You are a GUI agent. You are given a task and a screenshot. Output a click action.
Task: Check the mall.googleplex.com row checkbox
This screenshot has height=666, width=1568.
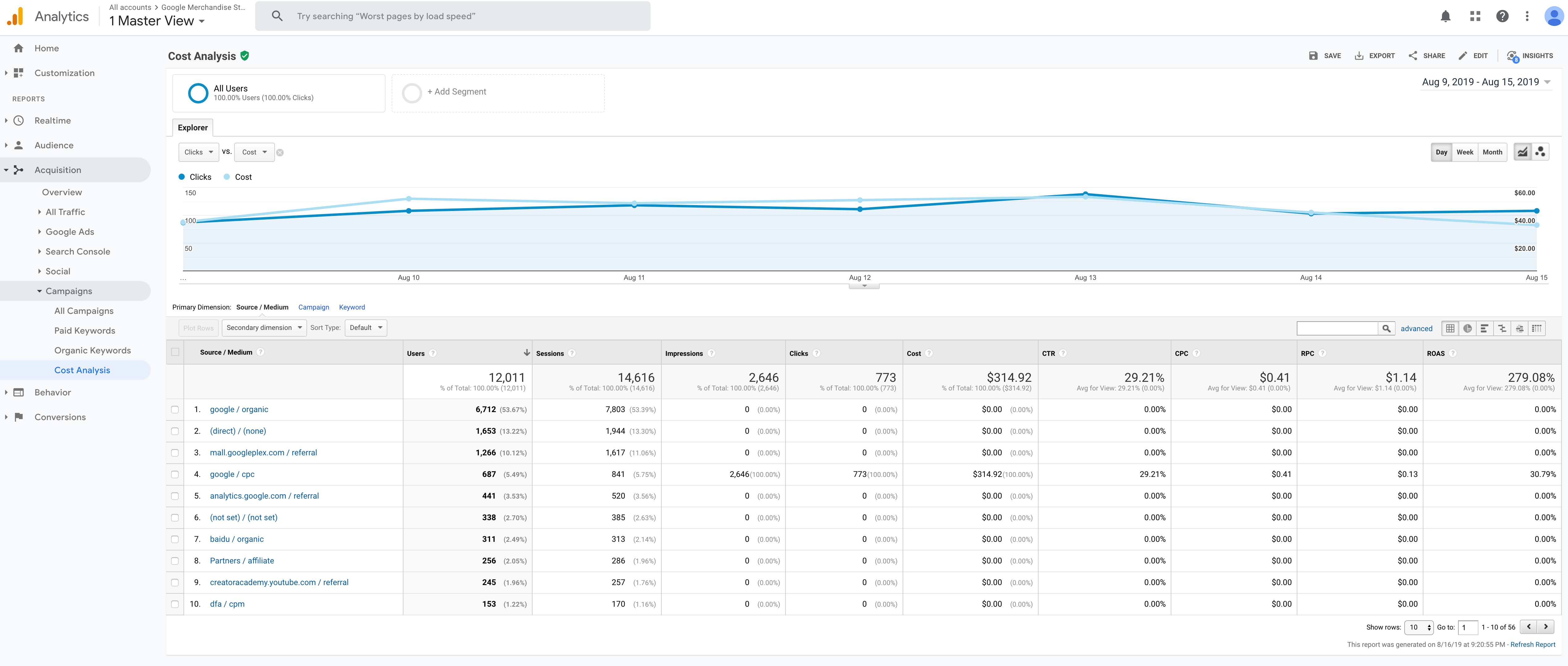pos(175,453)
